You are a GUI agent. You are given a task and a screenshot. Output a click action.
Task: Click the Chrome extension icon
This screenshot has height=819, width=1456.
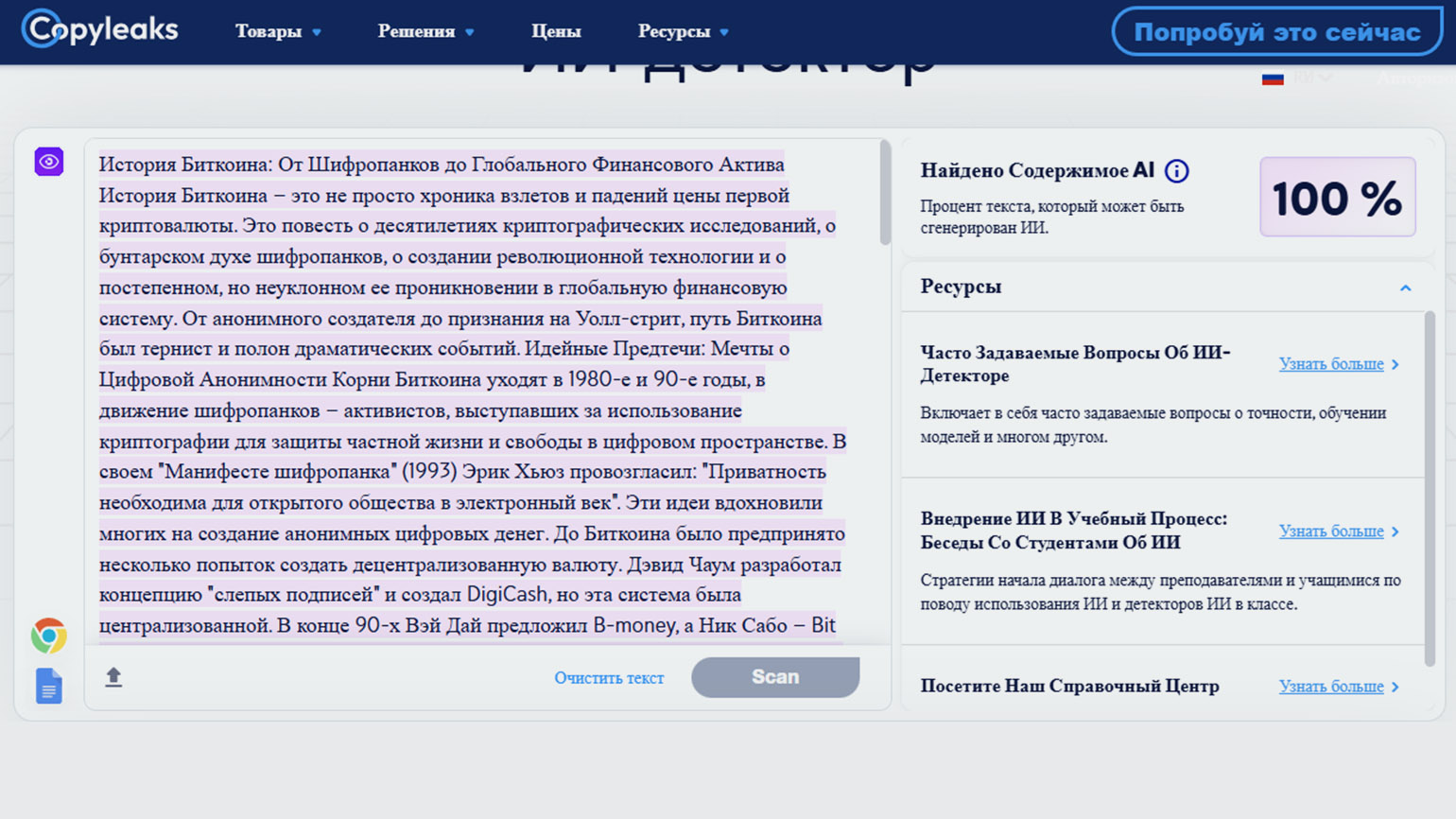[x=49, y=636]
